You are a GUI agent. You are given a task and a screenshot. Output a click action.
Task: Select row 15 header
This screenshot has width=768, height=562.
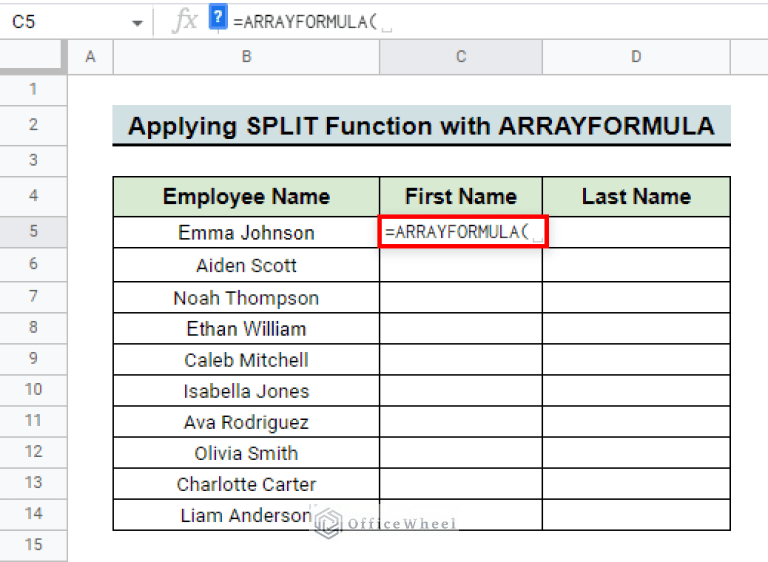pos(33,545)
